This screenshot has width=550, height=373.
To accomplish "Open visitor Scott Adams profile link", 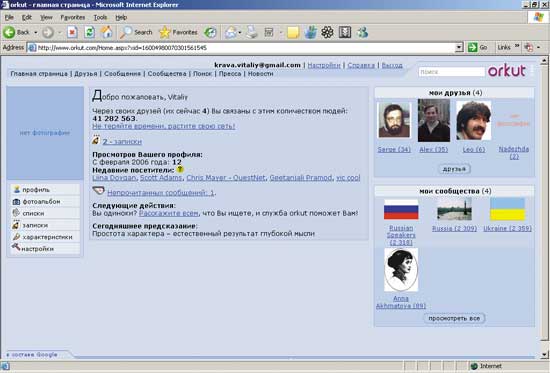I will (x=161, y=178).
